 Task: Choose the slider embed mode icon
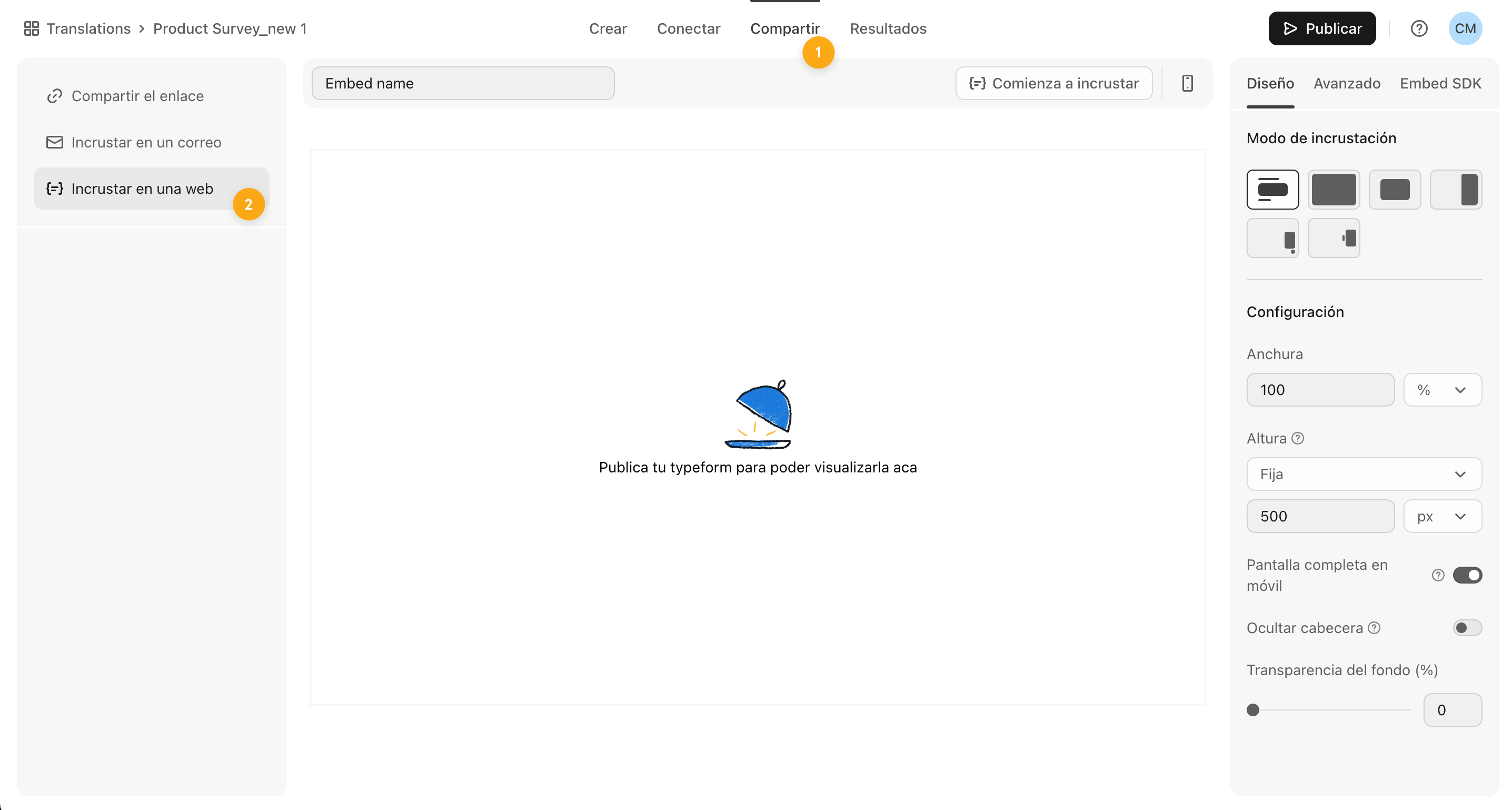1456,189
